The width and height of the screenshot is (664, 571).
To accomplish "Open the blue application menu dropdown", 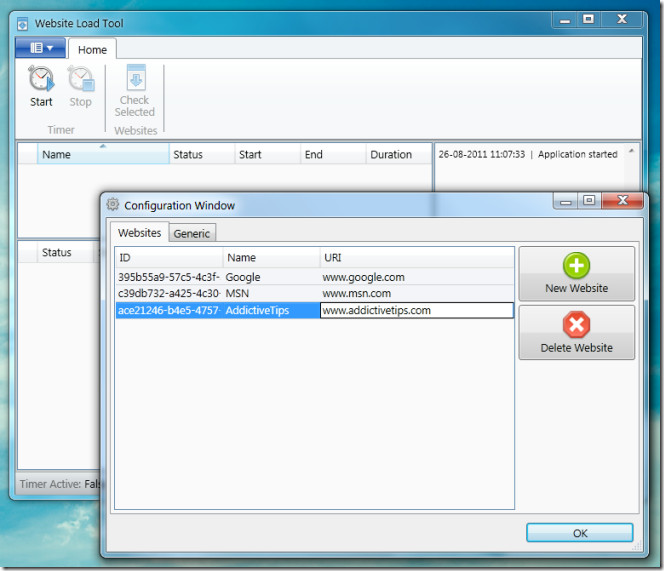I will tap(41, 48).
